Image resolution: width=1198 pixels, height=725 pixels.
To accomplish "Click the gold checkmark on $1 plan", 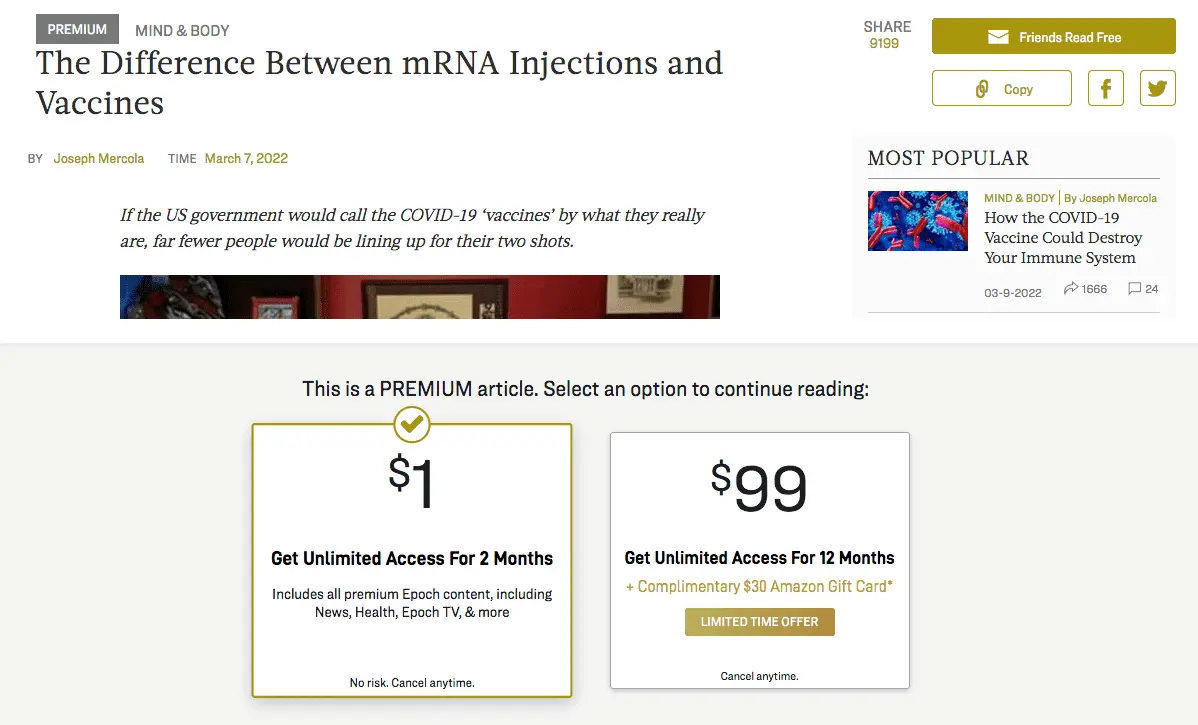I will (411, 424).
